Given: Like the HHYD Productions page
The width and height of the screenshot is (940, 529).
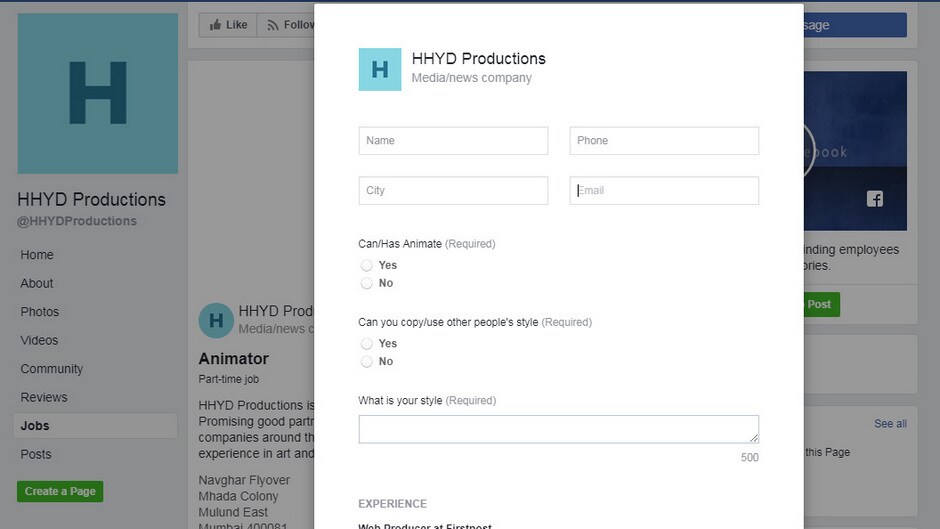Looking at the screenshot, I should click(x=228, y=25).
